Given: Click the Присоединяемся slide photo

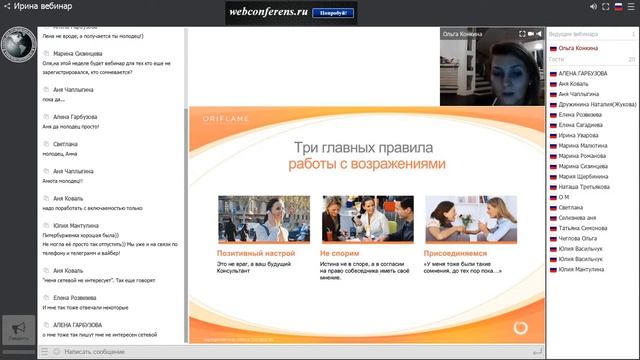Looking at the screenshot, I should click(x=471, y=219).
